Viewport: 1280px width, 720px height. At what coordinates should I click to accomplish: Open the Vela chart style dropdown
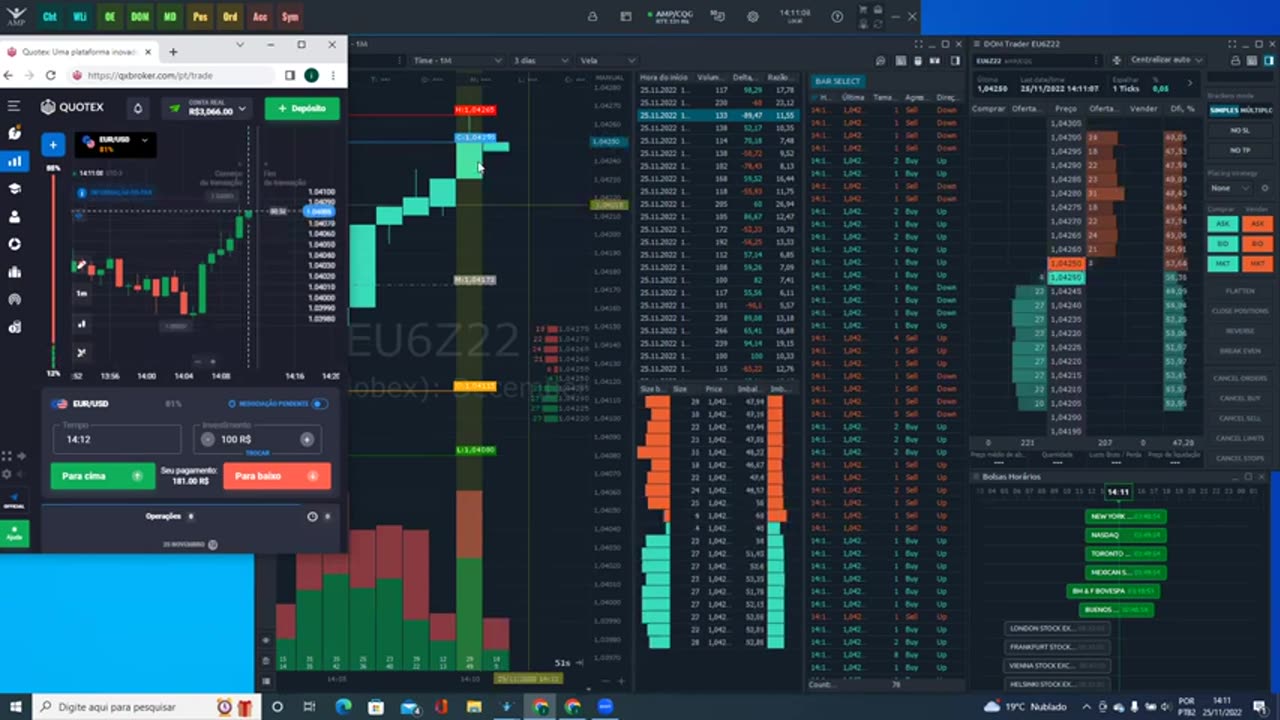tap(606, 60)
